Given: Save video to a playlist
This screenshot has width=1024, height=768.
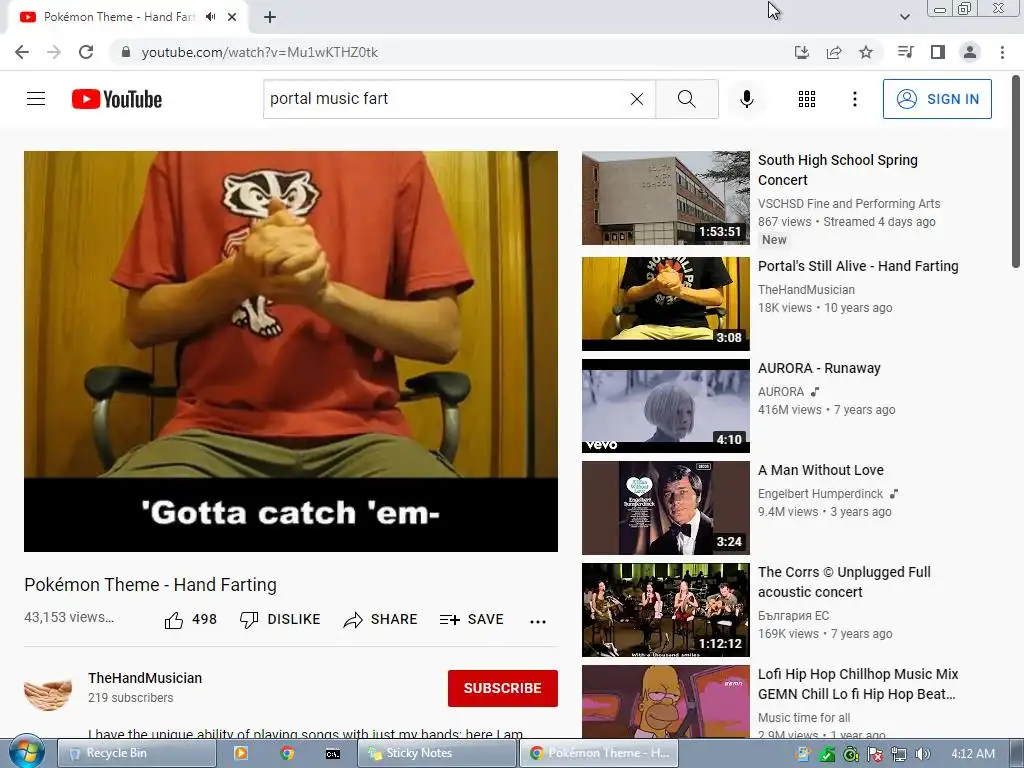Looking at the screenshot, I should tap(472, 619).
